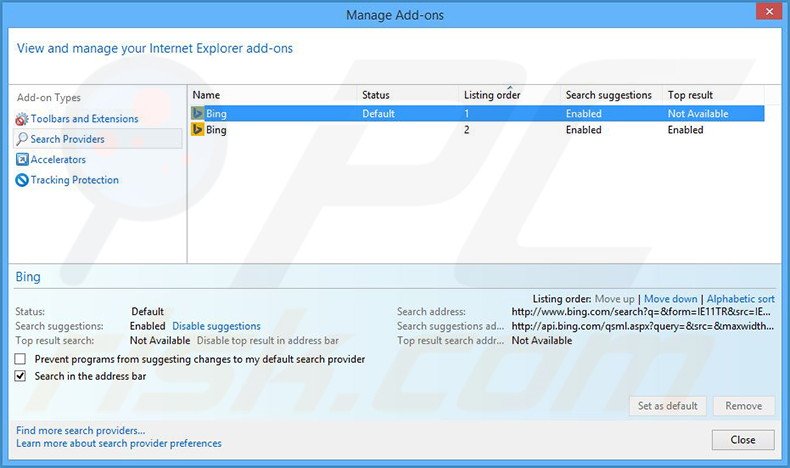This screenshot has height=468, width=790.
Task: Click the api.bing.com suggestions address text
Action: click(643, 326)
